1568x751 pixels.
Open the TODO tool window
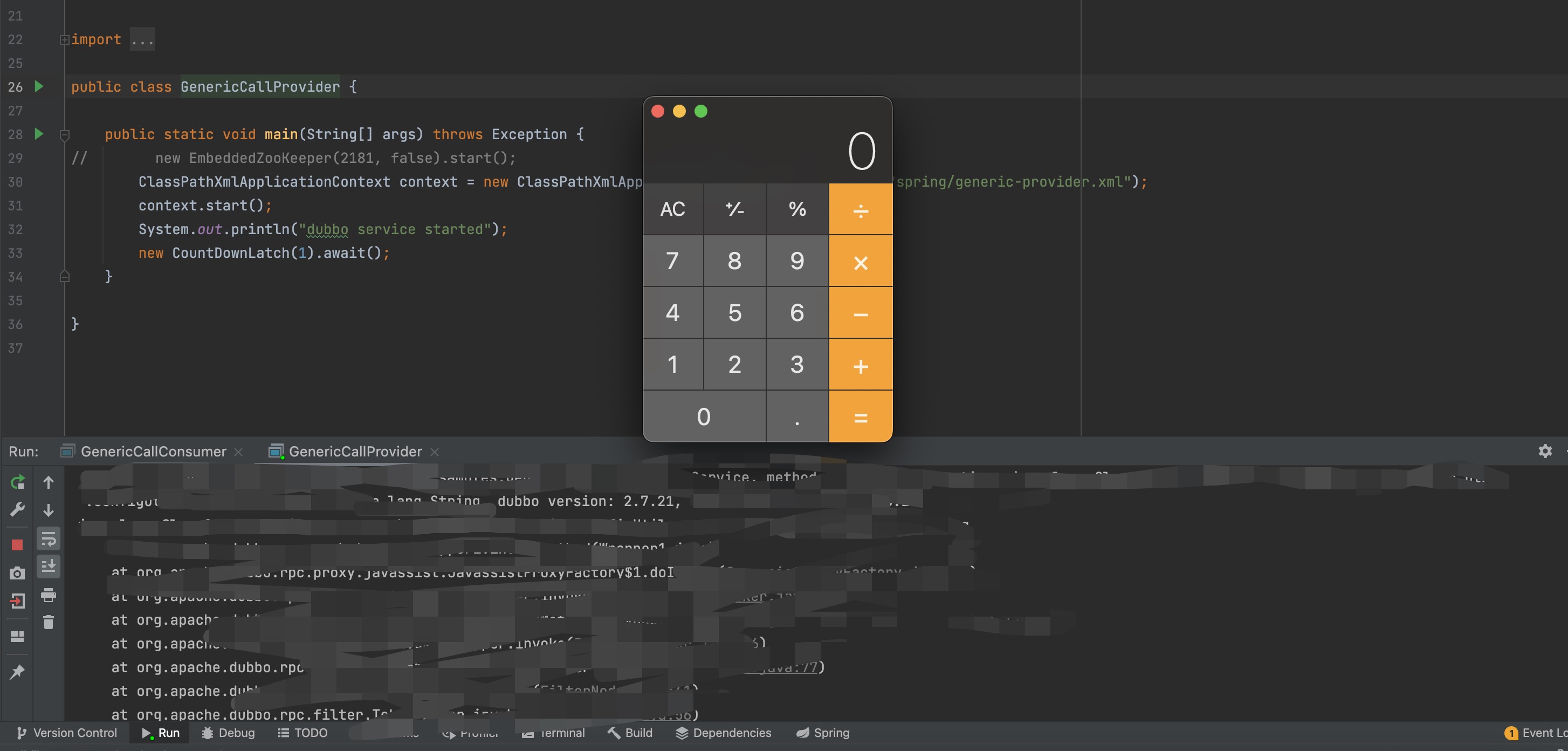tap(302, 733)
